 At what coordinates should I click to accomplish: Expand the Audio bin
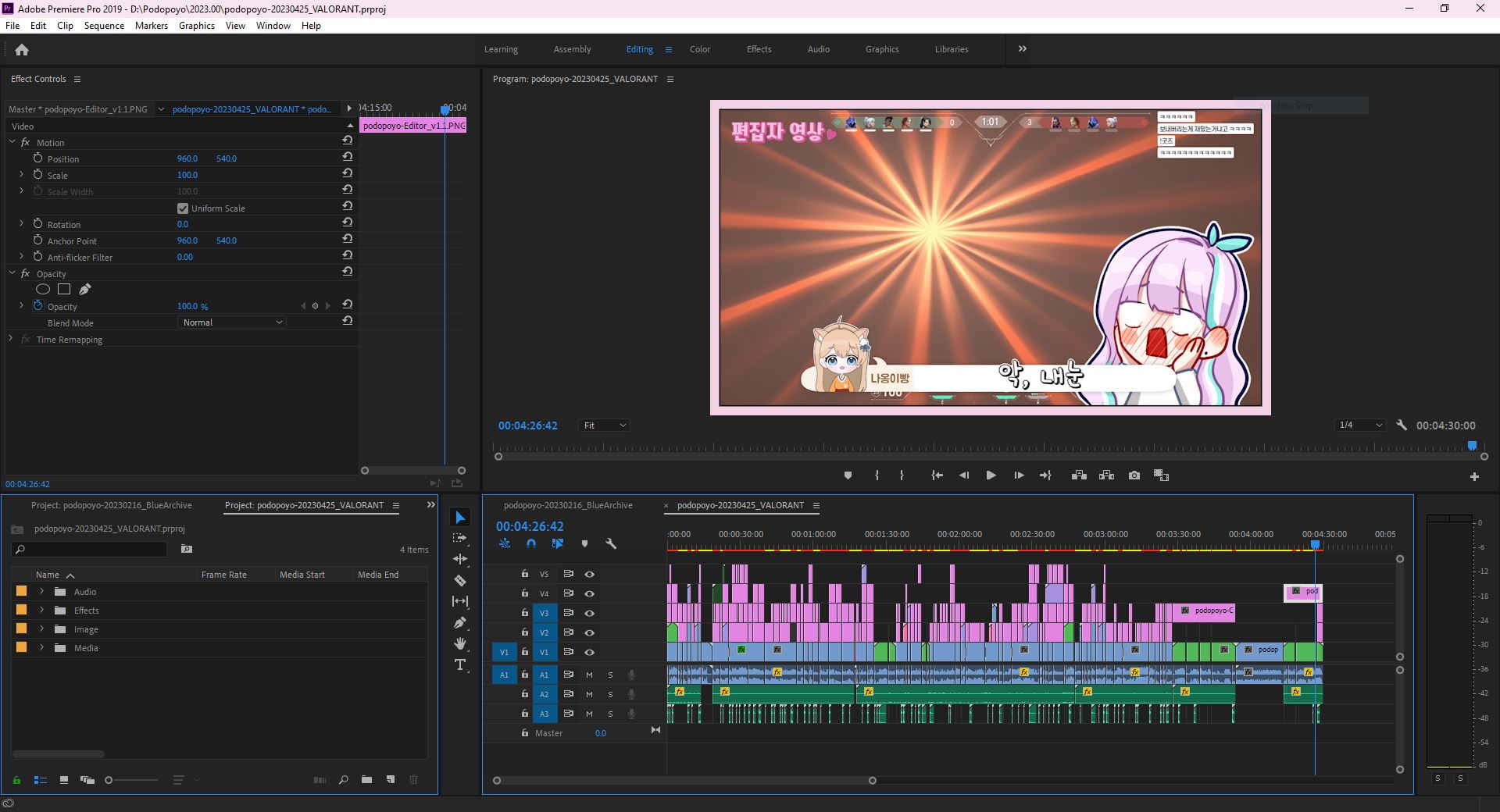[41, 591]
